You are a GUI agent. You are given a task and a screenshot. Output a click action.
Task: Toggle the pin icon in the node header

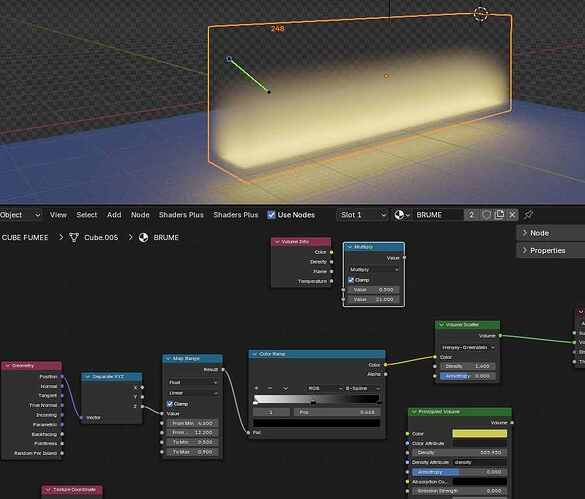click(x=528, y=215)
